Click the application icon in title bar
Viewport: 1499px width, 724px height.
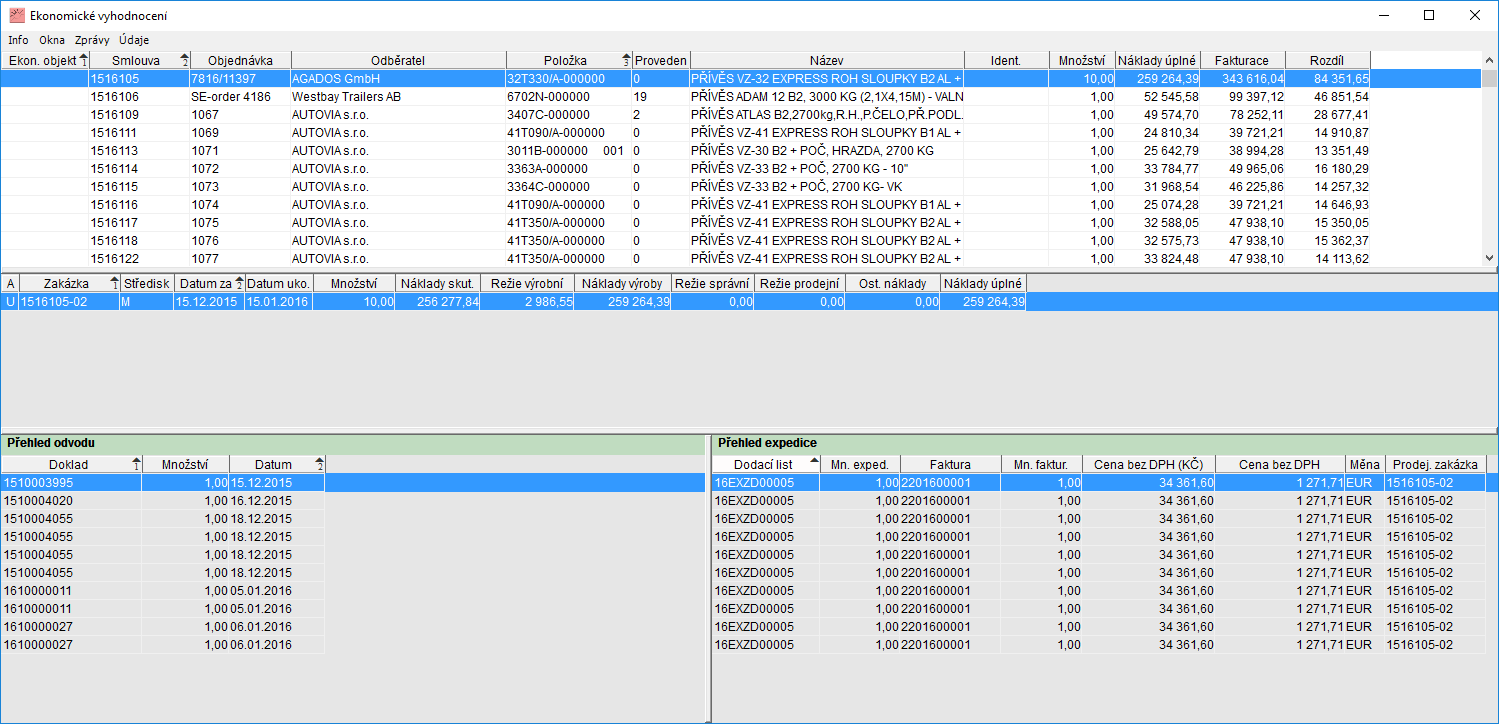point(16,15)
